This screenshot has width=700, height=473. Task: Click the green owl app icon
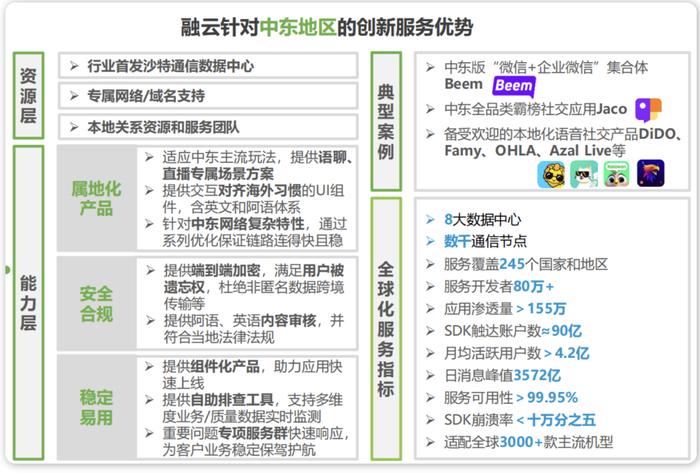coord(617,174)
